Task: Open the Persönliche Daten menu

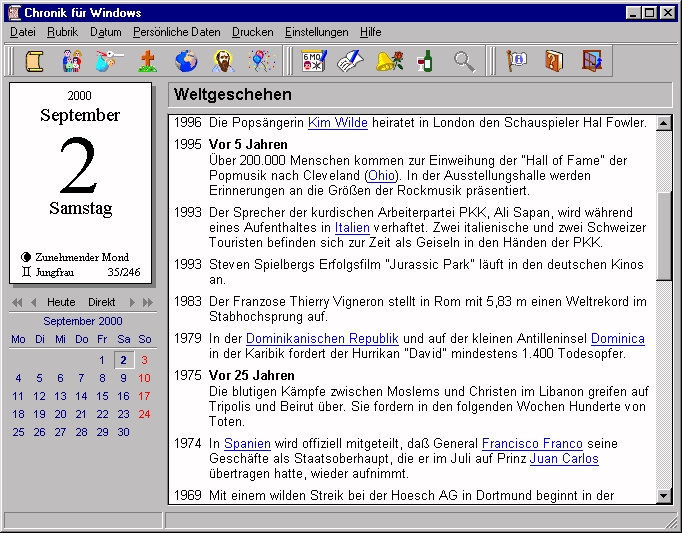Action: point(177,32)
